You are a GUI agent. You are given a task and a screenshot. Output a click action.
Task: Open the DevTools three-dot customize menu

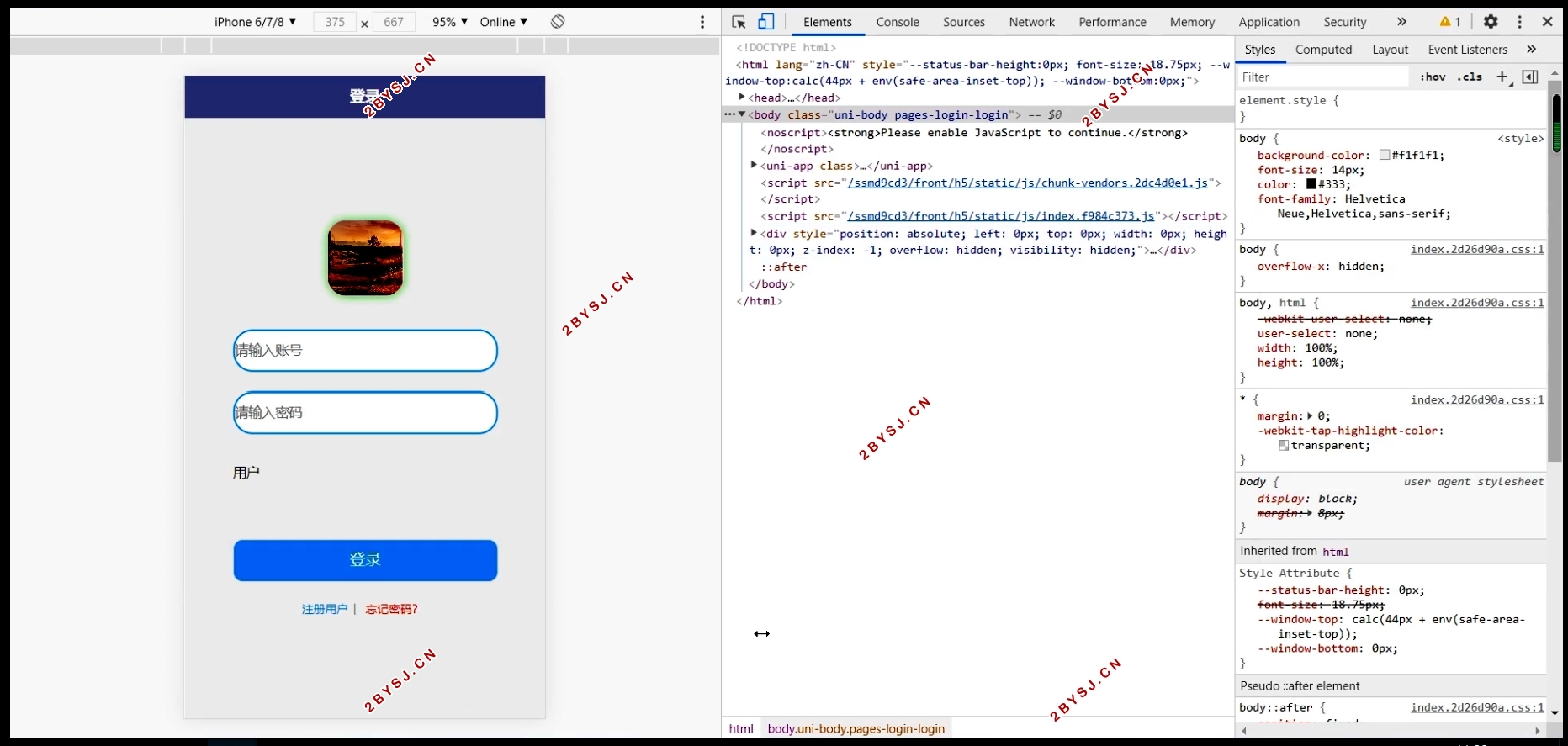(1519, 22)
